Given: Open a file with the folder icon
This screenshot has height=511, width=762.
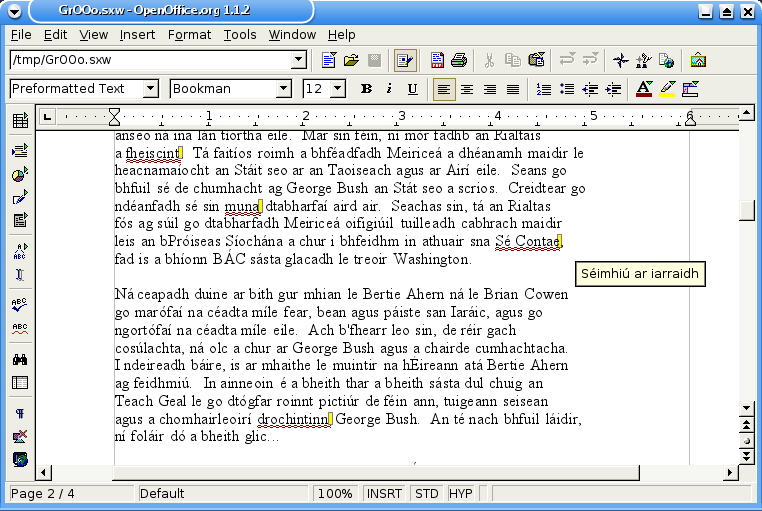Looking at the screenshot, I should click(x=351, y=60).
